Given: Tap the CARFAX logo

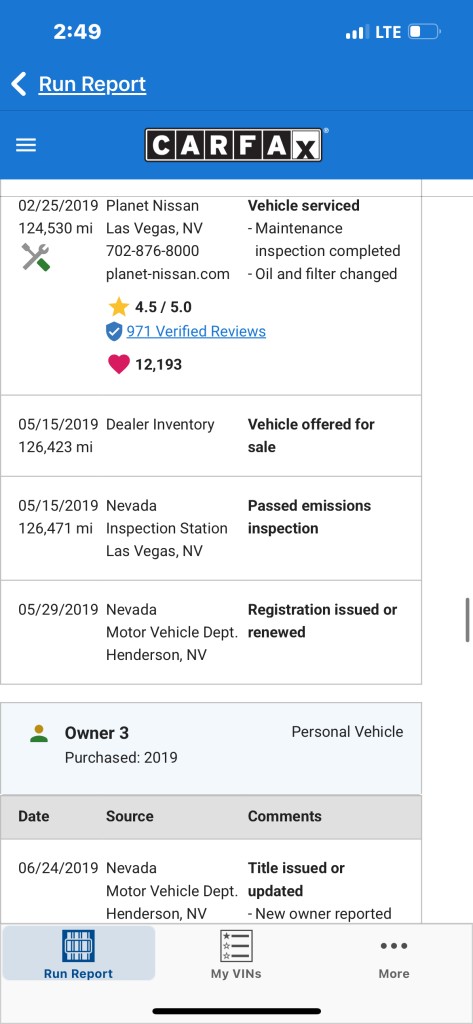Looking at the screenshot, I should [233, 145].
